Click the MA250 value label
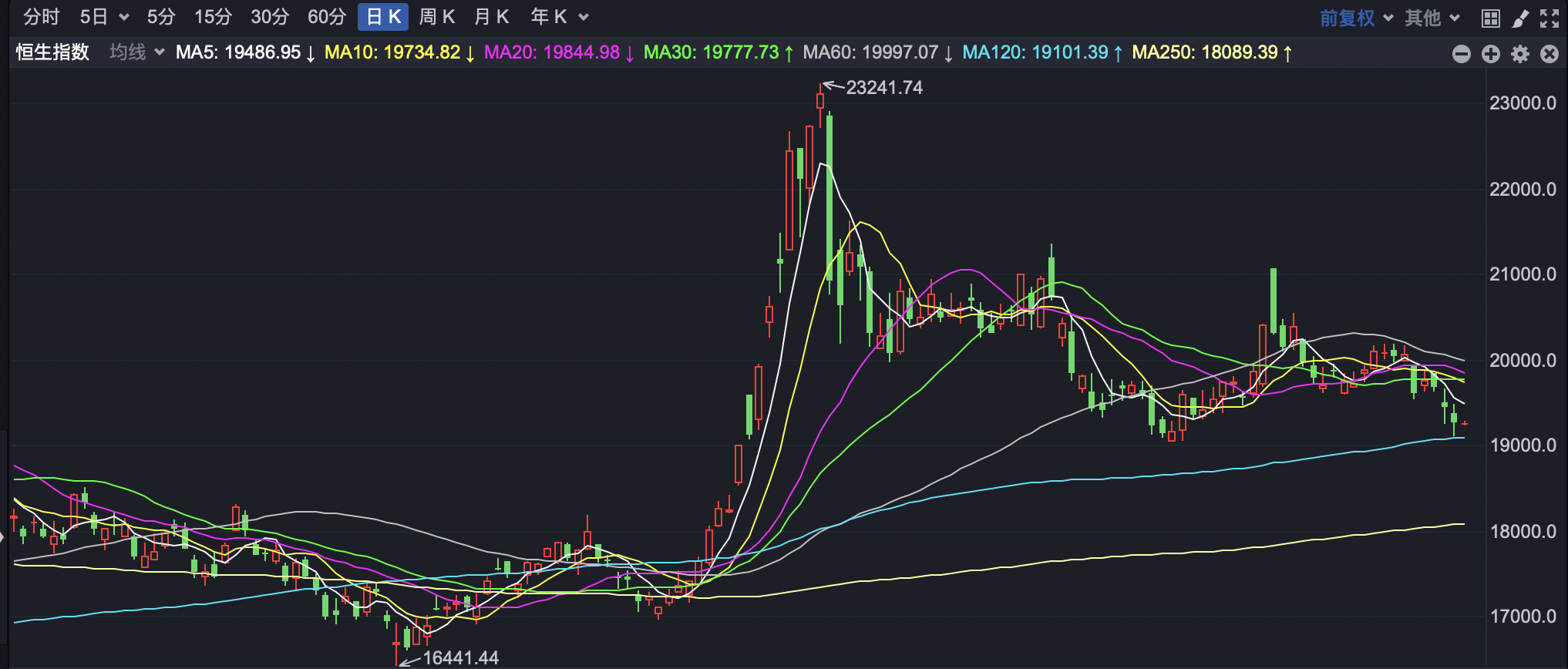The height and width of the screenshot is (669, 1568). pyautogui.click(x=1211, y=52)
